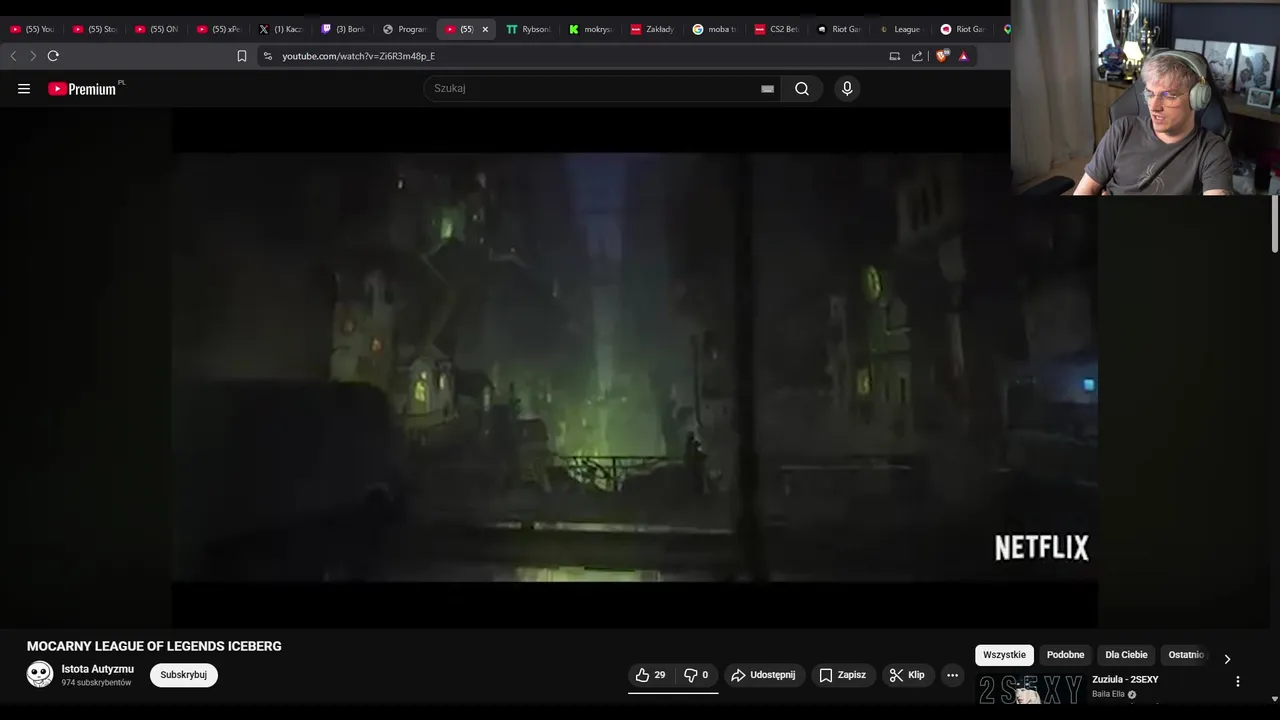Select the Wszystkie filter chip

[1004, 655]
